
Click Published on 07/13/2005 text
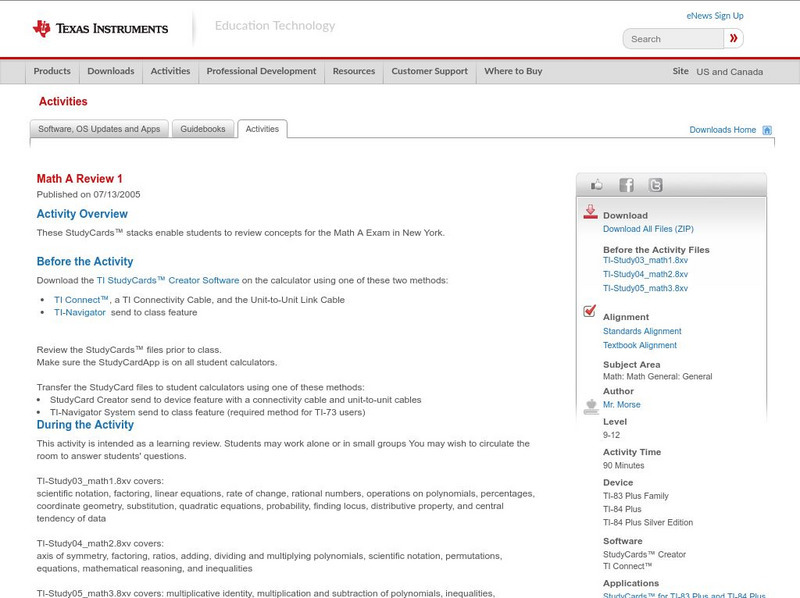(x=88, y=194)
